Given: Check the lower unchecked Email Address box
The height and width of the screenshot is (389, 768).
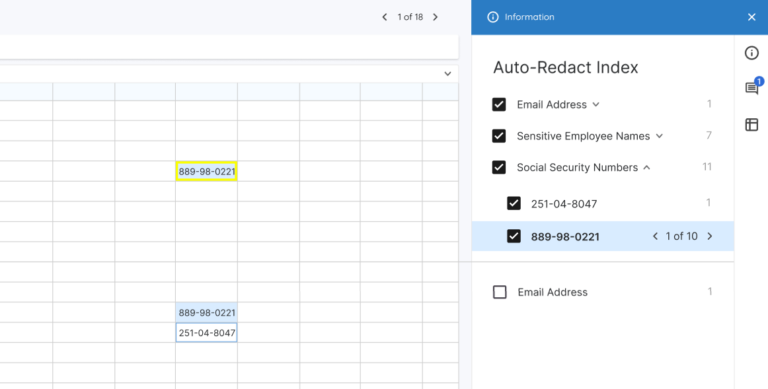Looking at the screenshot, I should coord(500,292).
